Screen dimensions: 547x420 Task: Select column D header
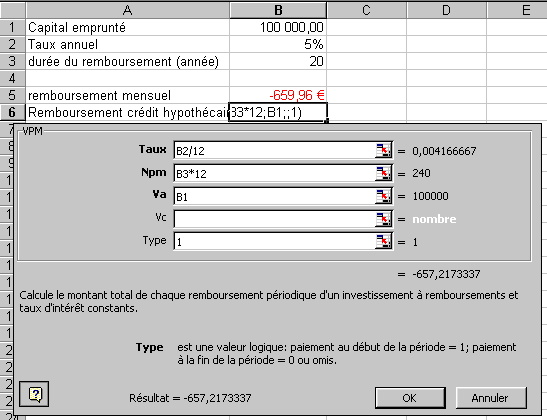pyautogui.click(x=446, y=10)
